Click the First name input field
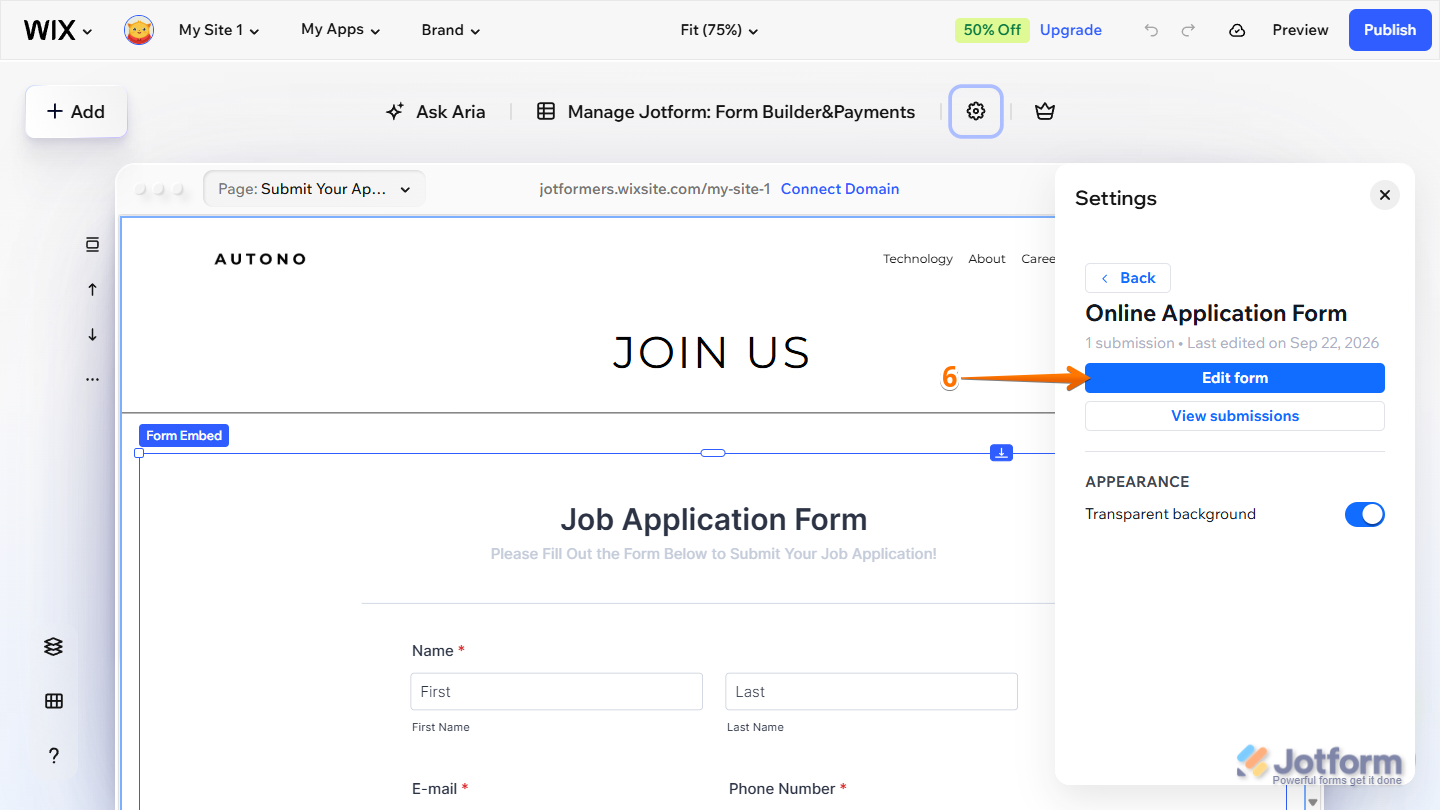Image resolution: width=1440 pixels, height=810 pixels. coord(556,691)
